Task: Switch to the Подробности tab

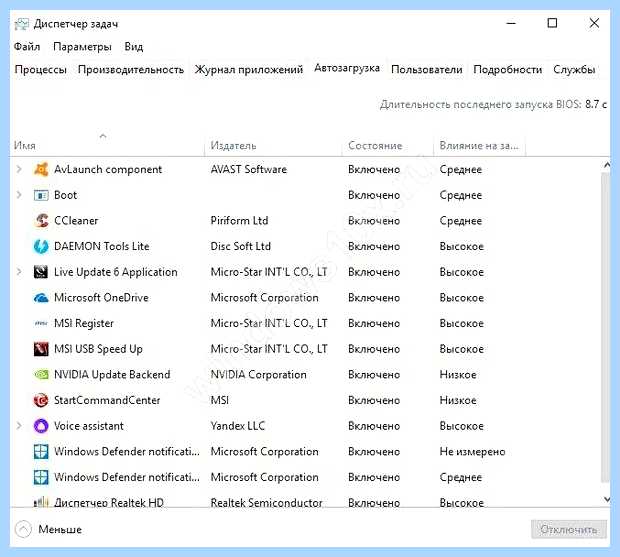Action: pos(507,70)
